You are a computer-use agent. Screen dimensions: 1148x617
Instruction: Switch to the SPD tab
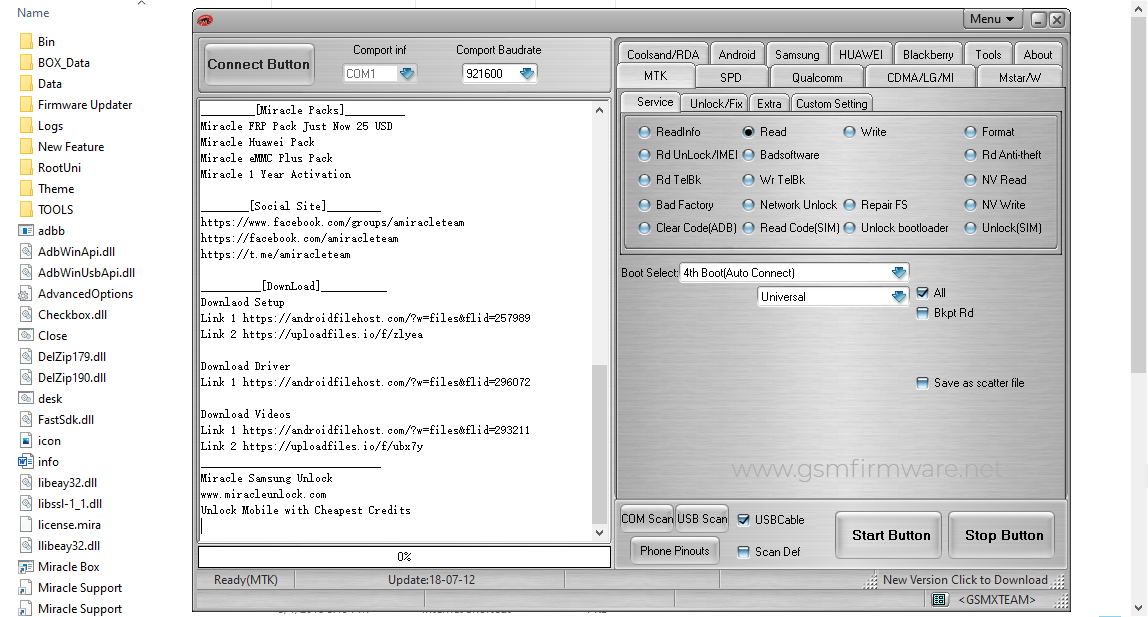(731, 77)
